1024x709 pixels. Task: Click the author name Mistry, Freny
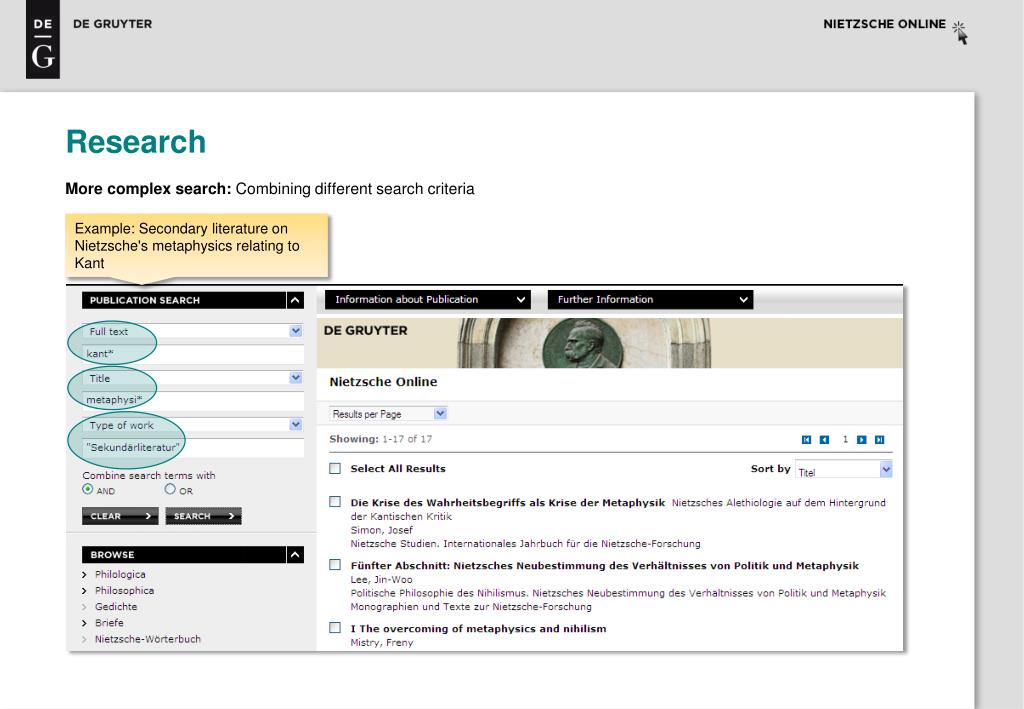pos(382,642)
